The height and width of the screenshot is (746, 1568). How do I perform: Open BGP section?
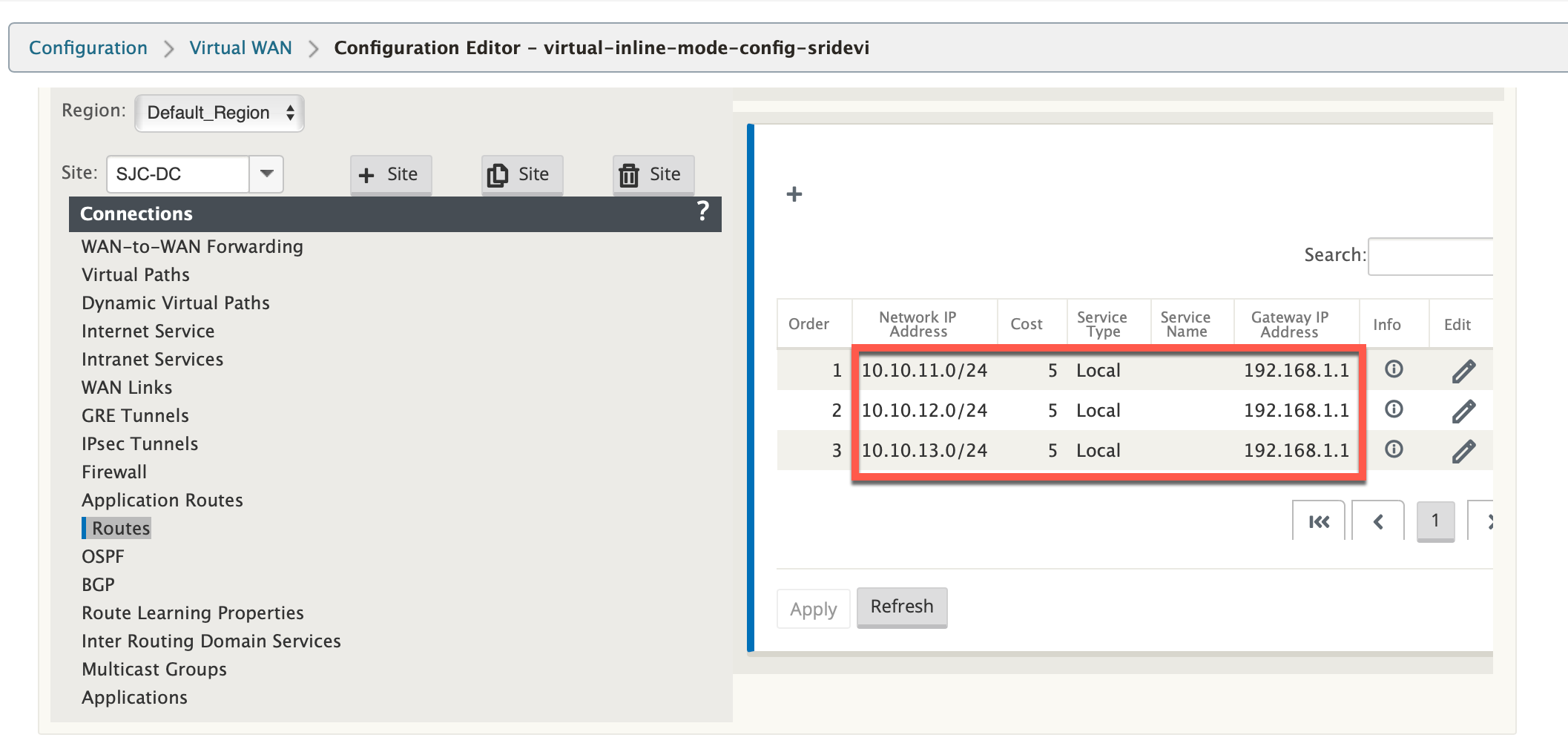[98, 584]
